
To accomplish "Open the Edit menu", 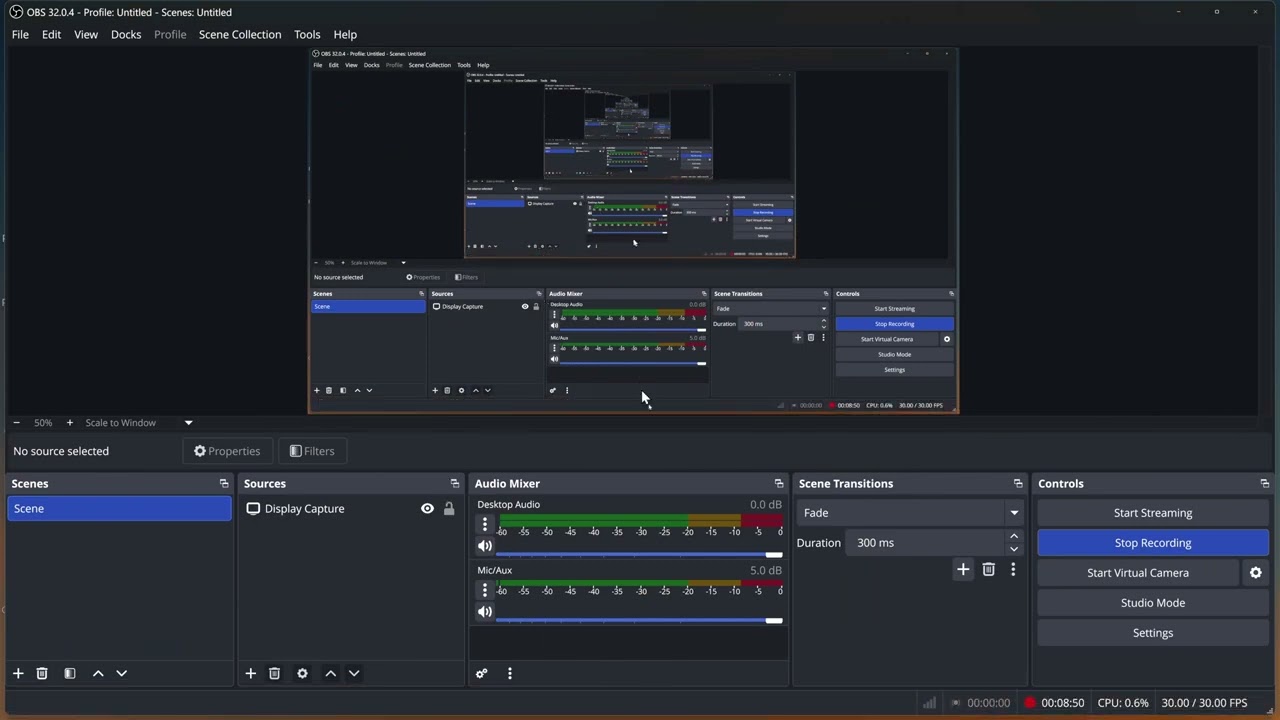I will (51, 34).
